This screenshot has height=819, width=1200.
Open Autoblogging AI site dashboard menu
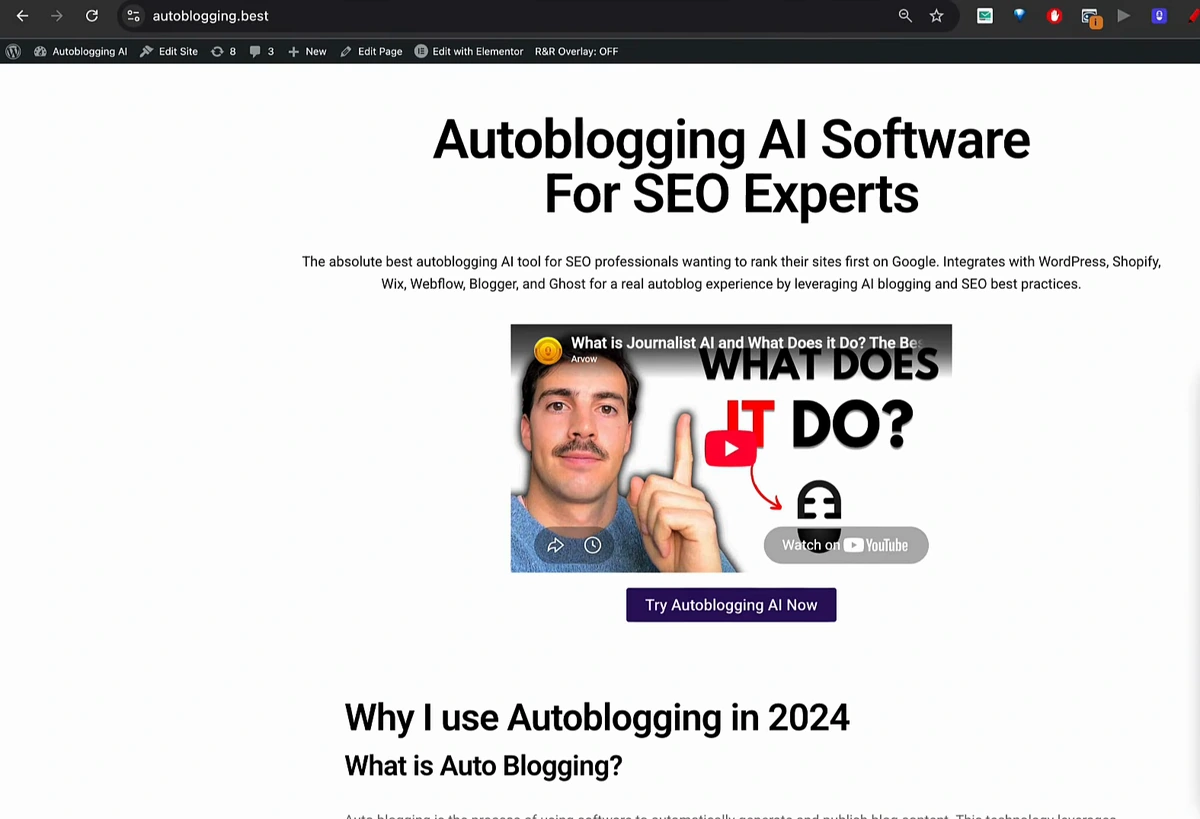click(x=81, y=51)
